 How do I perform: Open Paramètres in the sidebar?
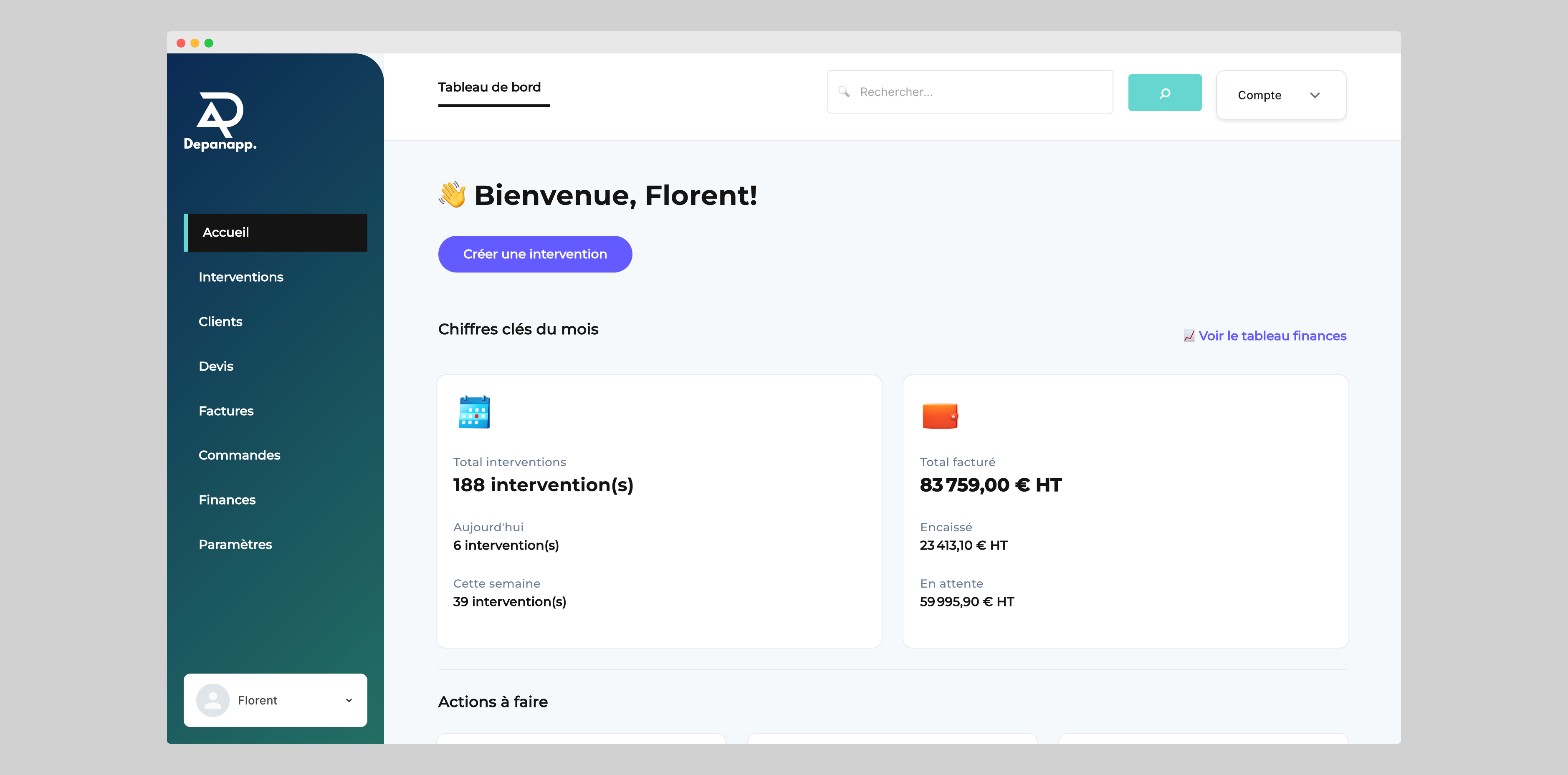pos(235,545)
